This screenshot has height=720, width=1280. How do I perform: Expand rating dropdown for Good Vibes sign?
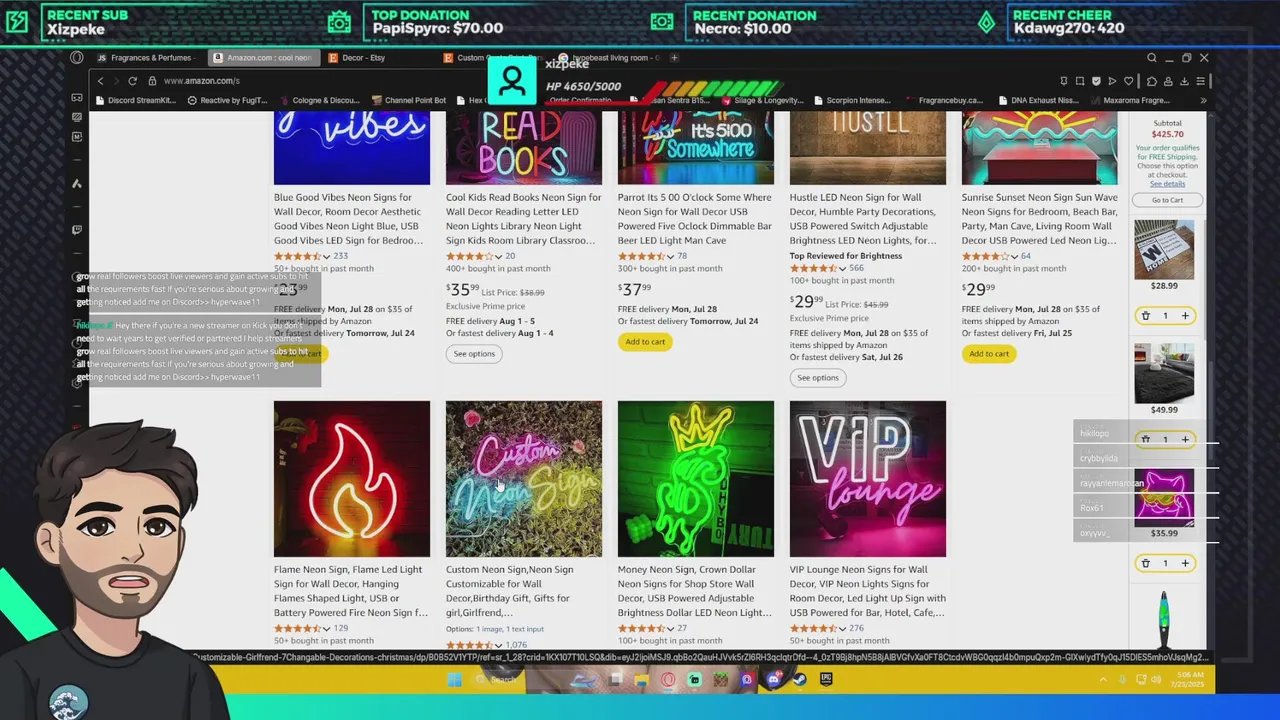coord(326,257)
